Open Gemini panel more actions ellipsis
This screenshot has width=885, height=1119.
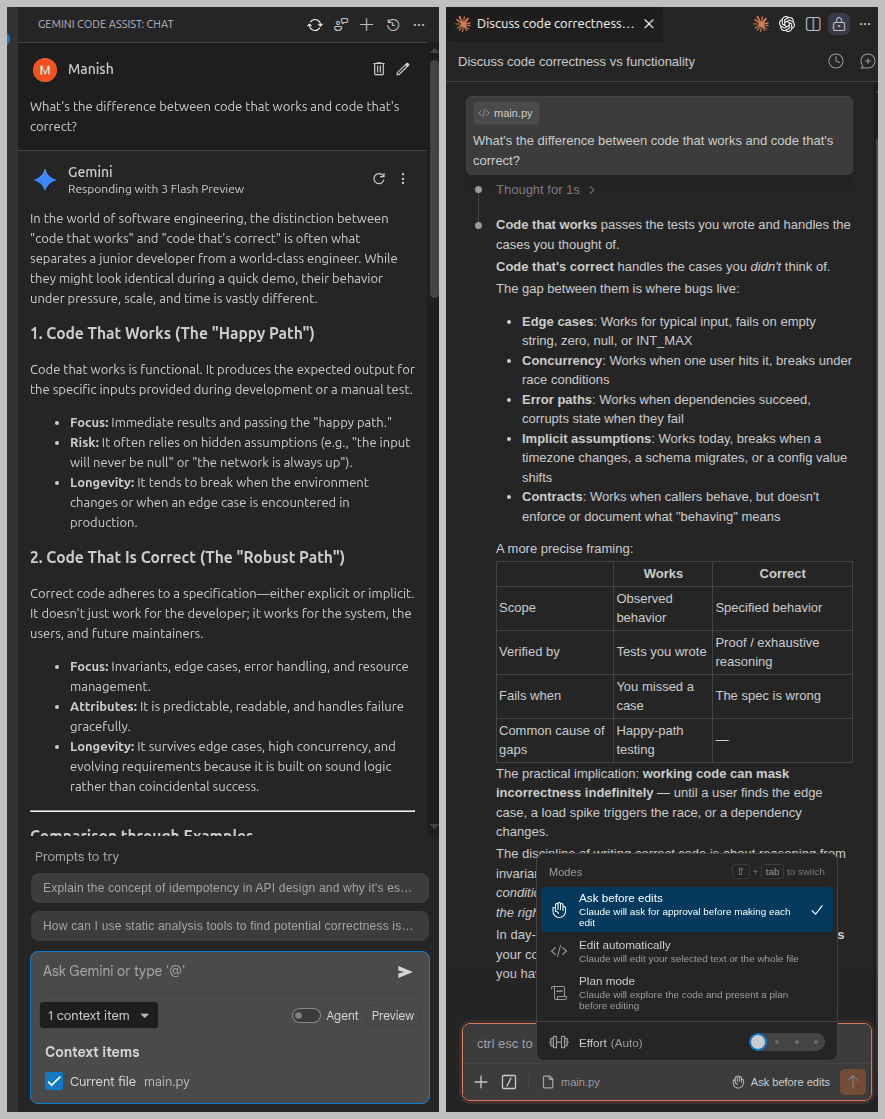pos(419,25)
